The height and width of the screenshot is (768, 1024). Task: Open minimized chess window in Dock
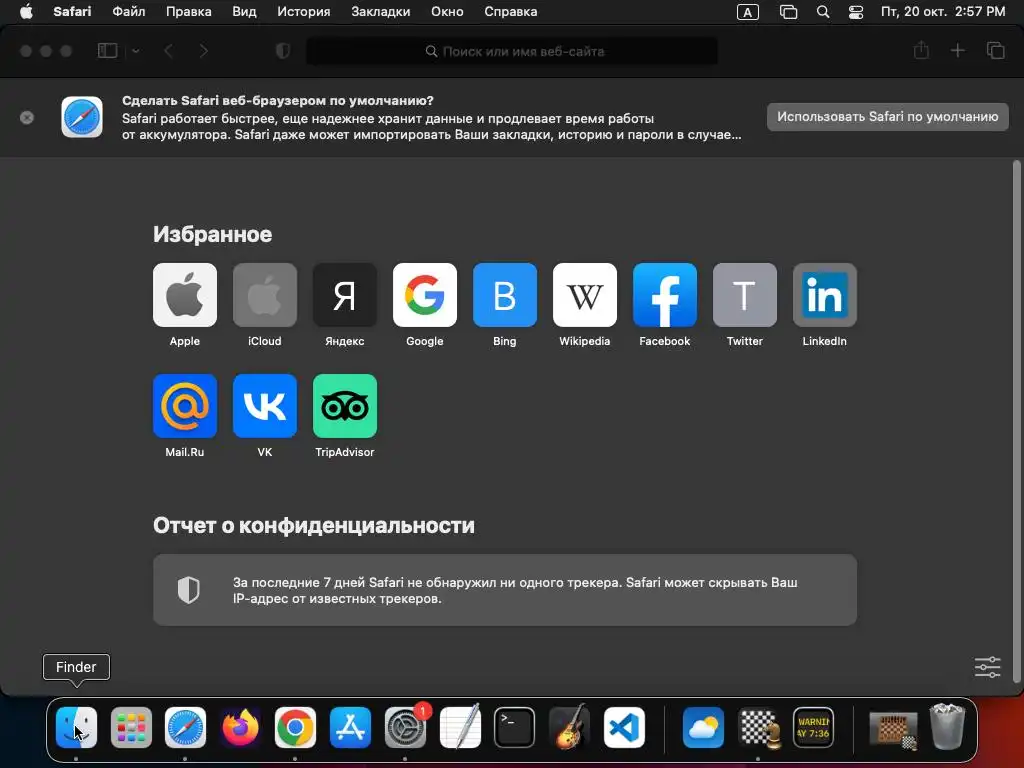coord(893,729)
